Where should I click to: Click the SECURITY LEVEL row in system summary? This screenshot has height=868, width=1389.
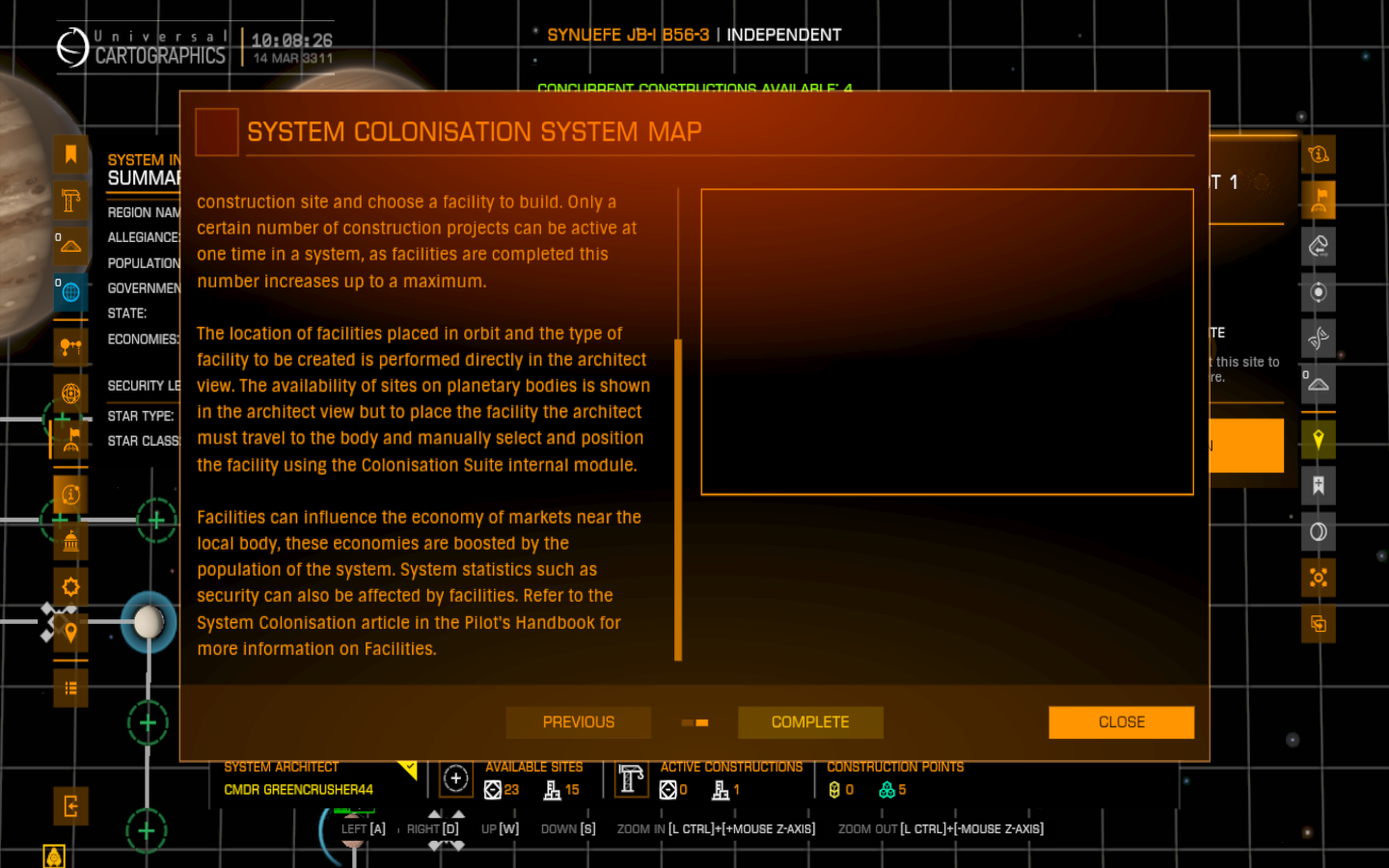point(144,386)
